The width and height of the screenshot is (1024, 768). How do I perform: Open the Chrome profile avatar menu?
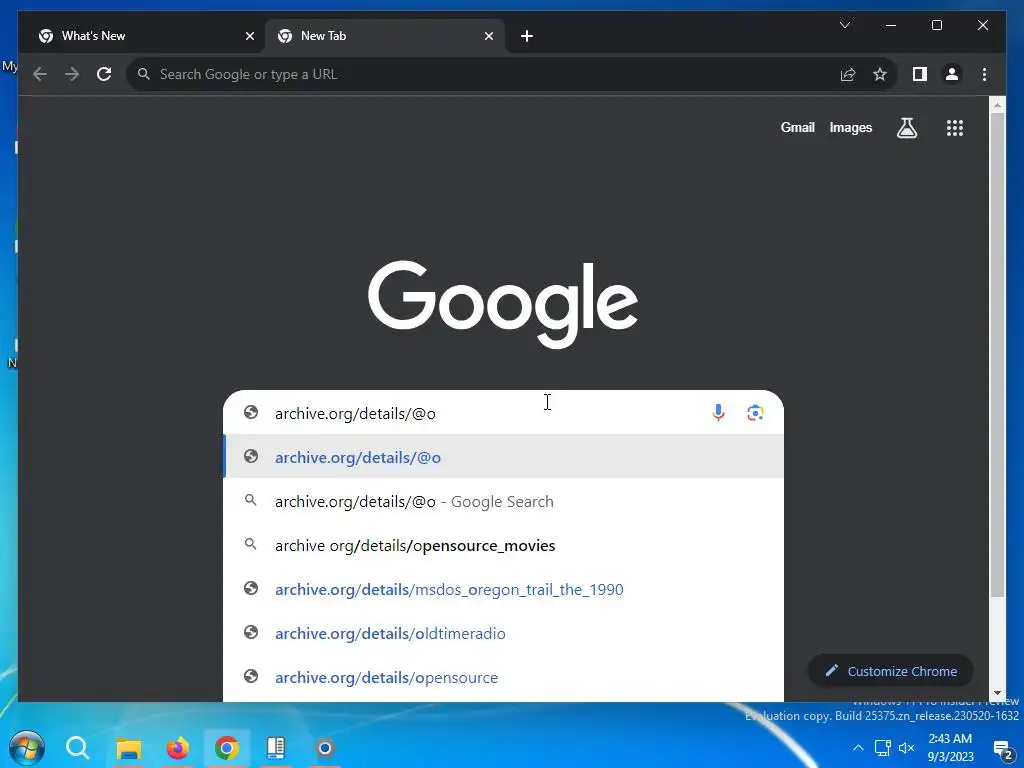pos(952,74)
